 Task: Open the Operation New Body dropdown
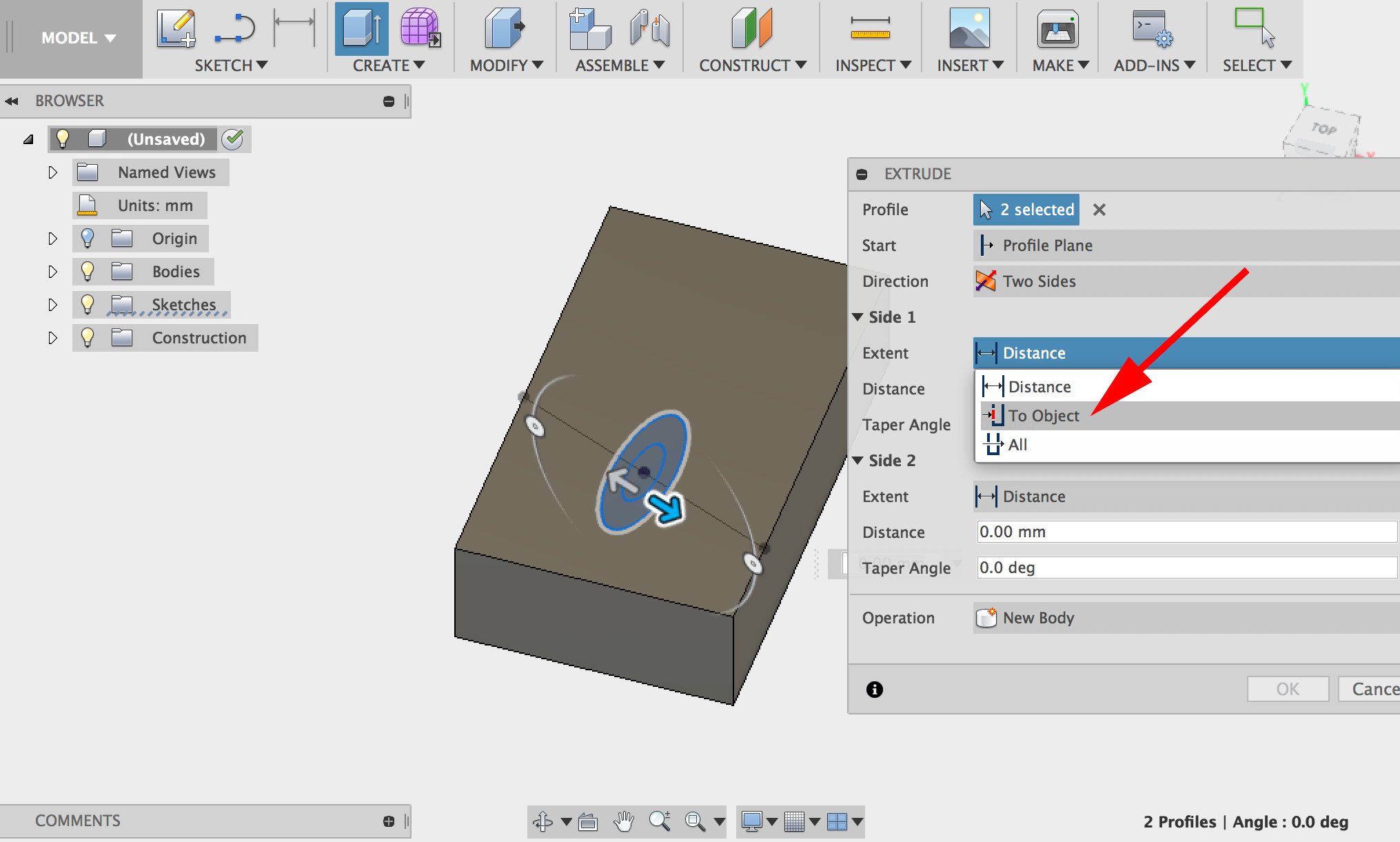point(1186,618)
